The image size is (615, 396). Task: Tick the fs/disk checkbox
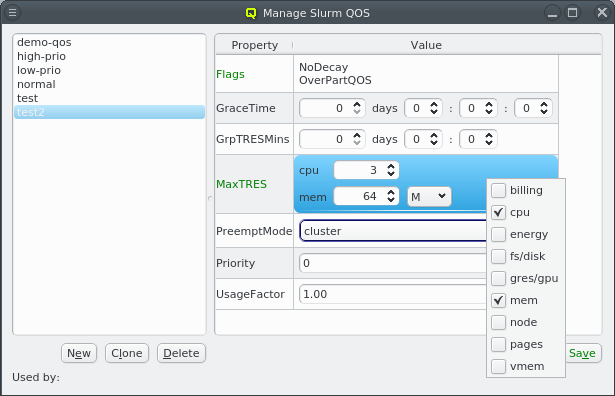499,256
